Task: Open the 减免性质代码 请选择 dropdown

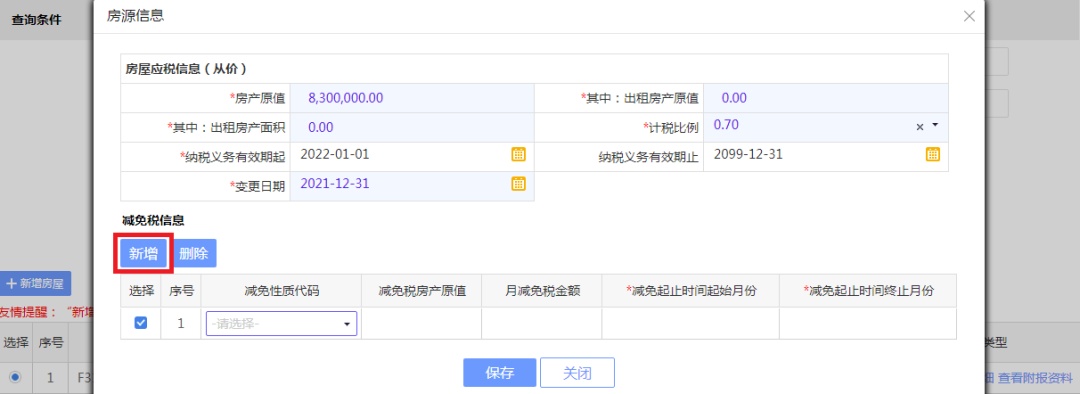Action: pos(281,323)
